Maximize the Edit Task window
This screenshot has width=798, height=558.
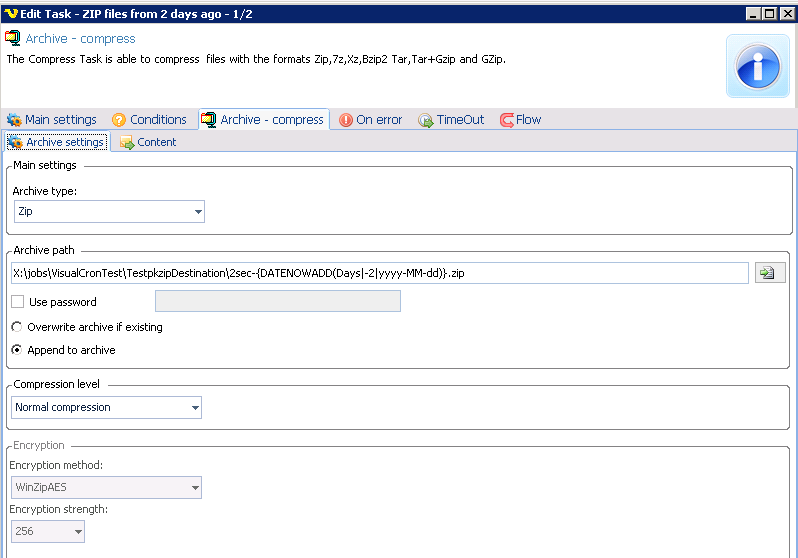(x=769, y=13)
